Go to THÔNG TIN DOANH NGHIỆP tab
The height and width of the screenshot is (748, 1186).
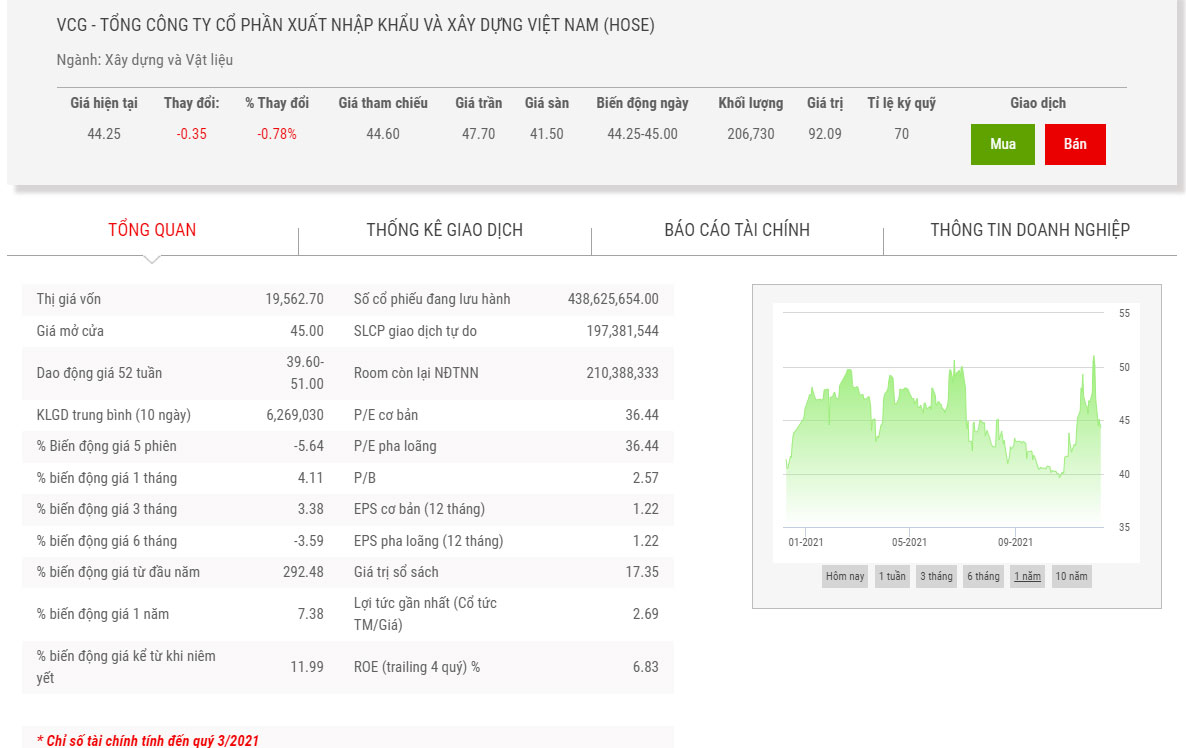click(x=1030, y=230)
